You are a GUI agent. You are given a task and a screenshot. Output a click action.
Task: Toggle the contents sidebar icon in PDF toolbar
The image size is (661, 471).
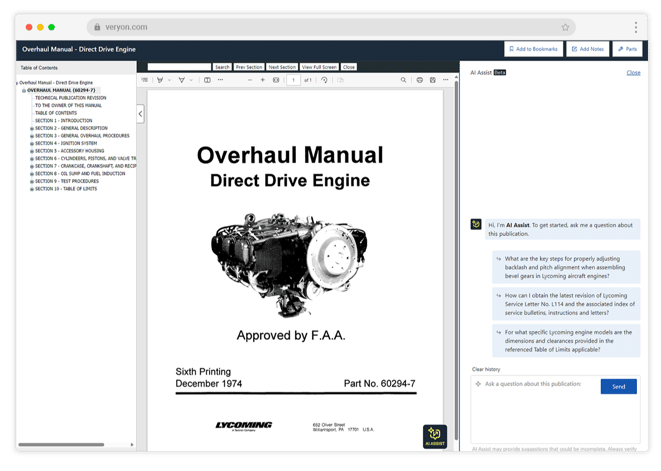145,80
